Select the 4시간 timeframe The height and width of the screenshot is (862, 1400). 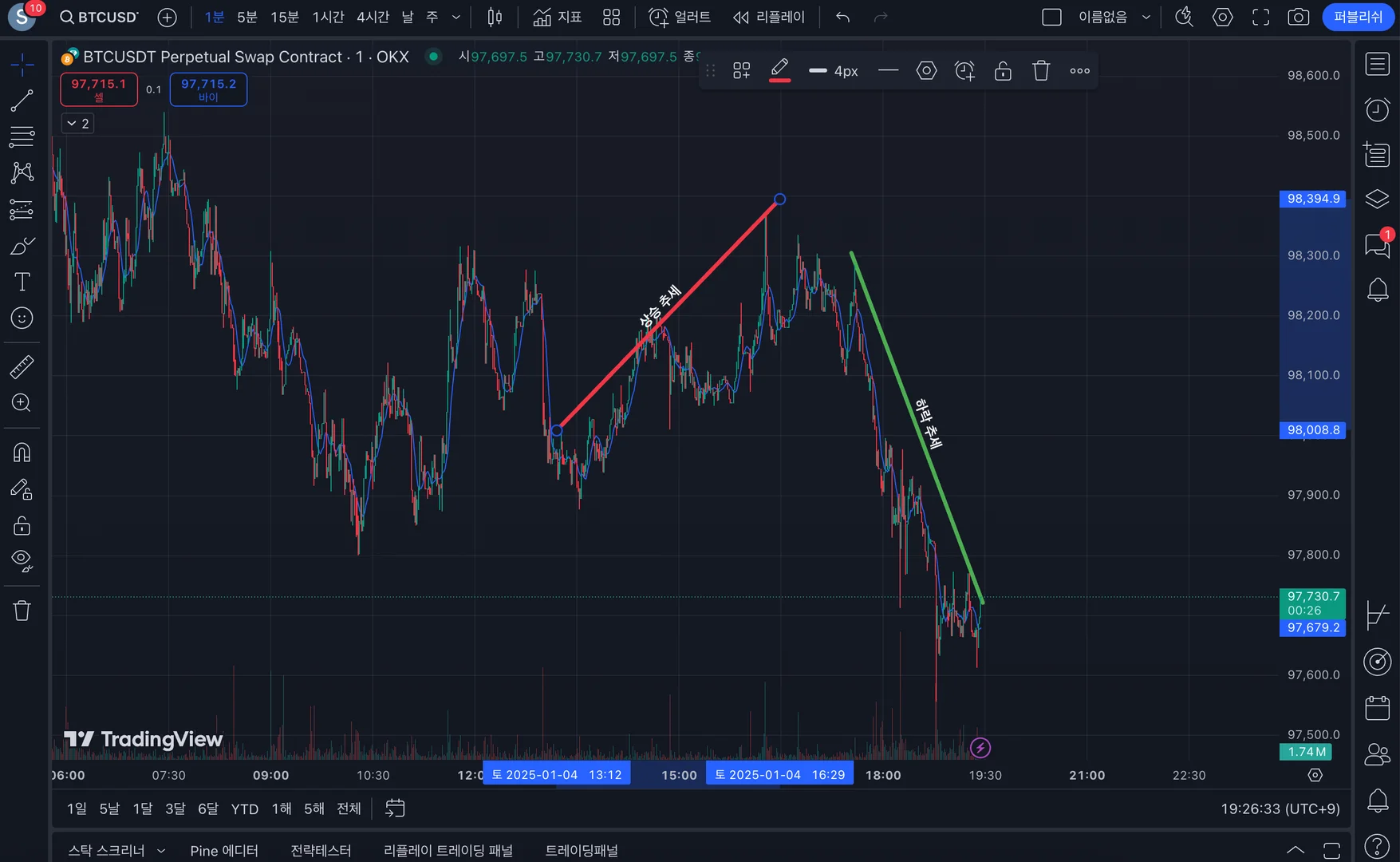point(373,17)
